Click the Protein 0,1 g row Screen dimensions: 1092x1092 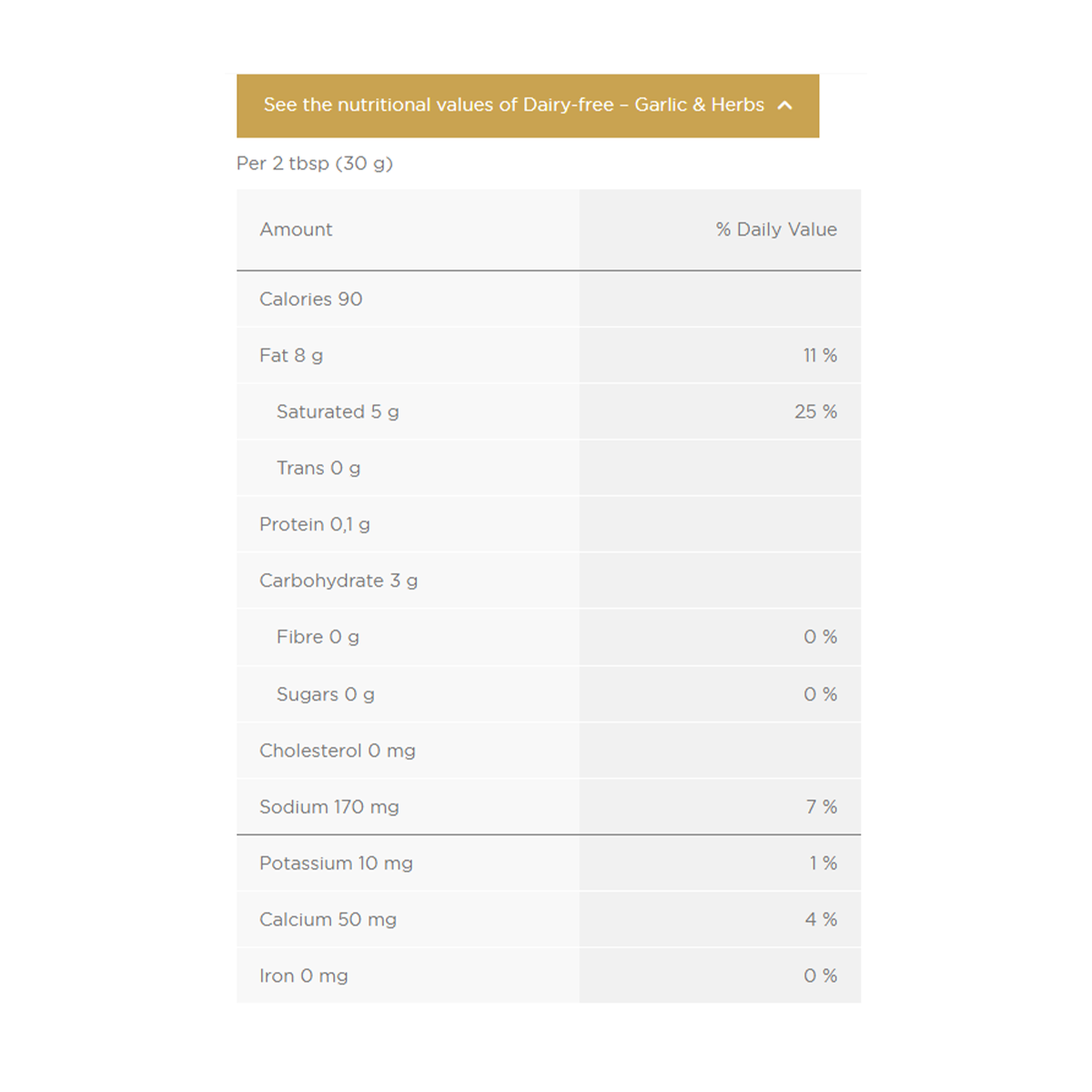tap(315, 525)
